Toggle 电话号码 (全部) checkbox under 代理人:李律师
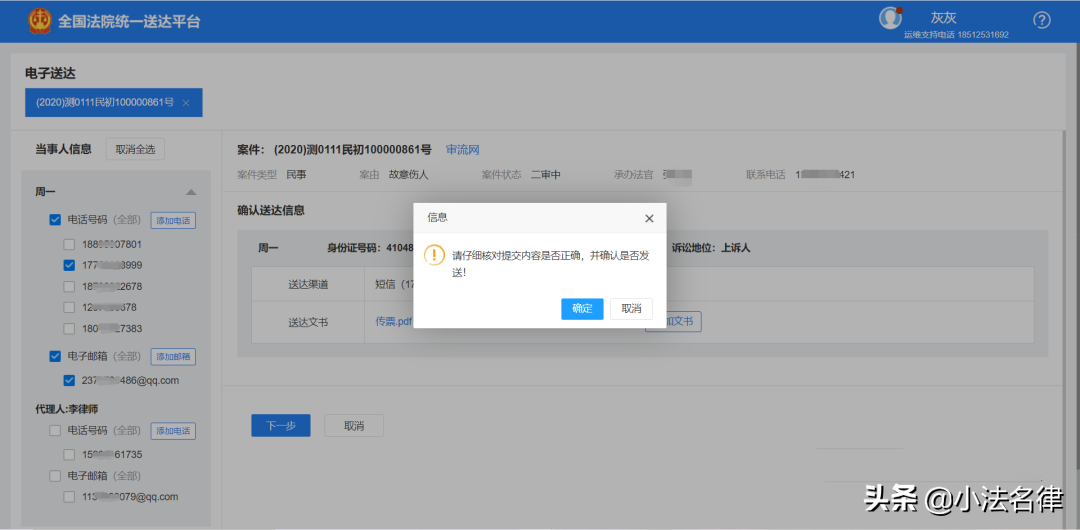This screenshot has height=530, width=1080. pyautogui.click(x=55, y=431)
